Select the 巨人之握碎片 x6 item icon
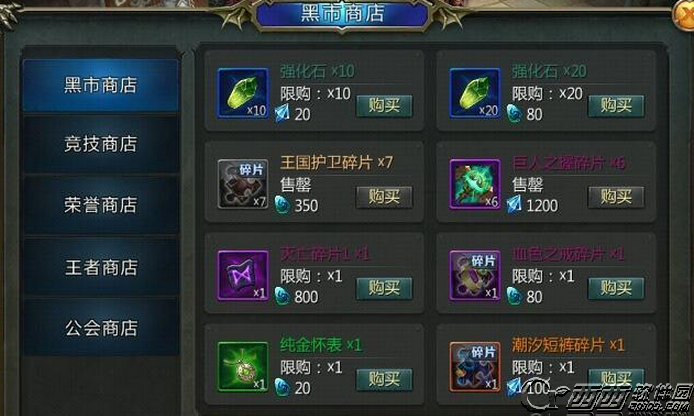Viewport: 694px width, 416px height. pyautogui.click(x=474, y=184)
